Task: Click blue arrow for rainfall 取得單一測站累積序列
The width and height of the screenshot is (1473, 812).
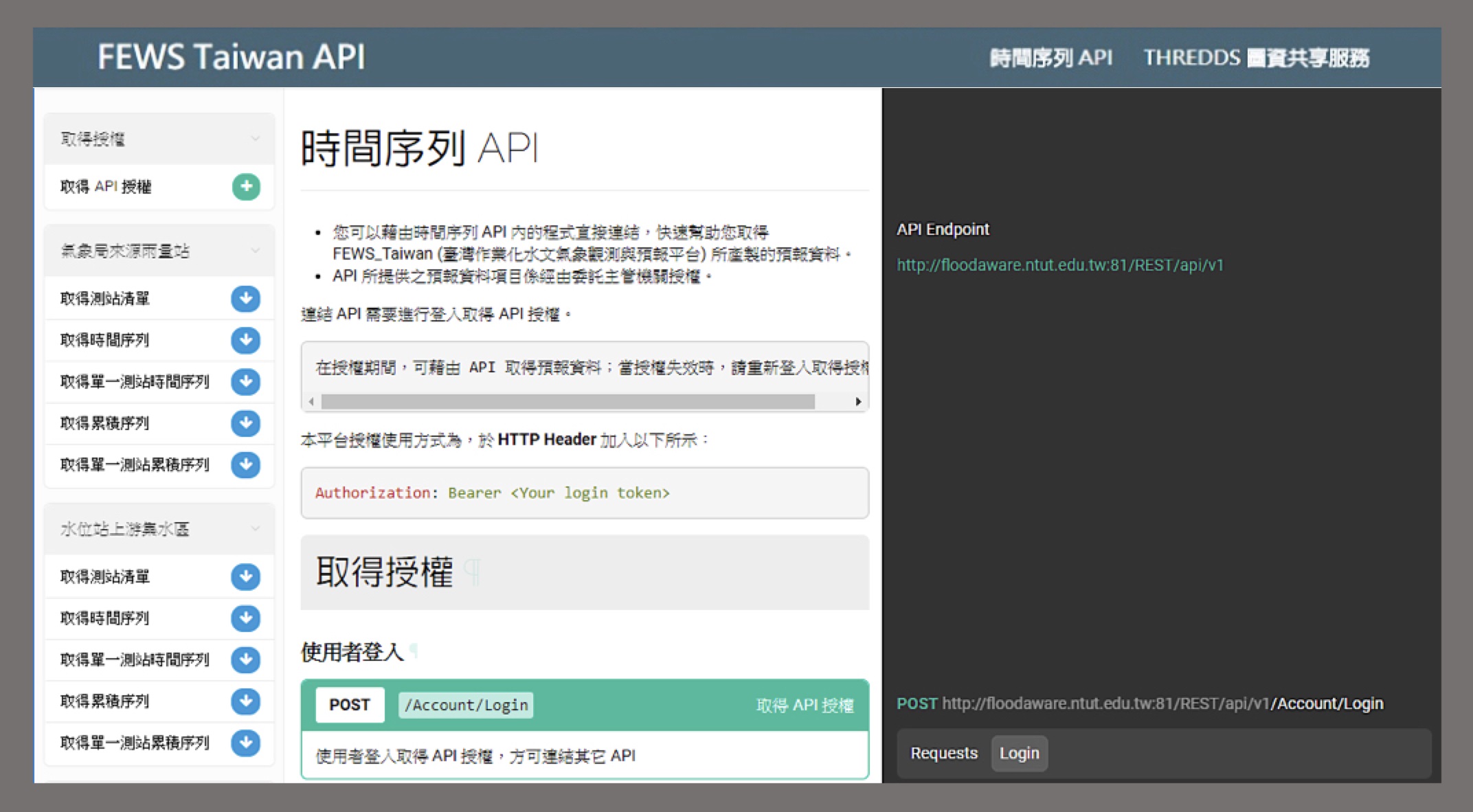Action: (245, 465)
